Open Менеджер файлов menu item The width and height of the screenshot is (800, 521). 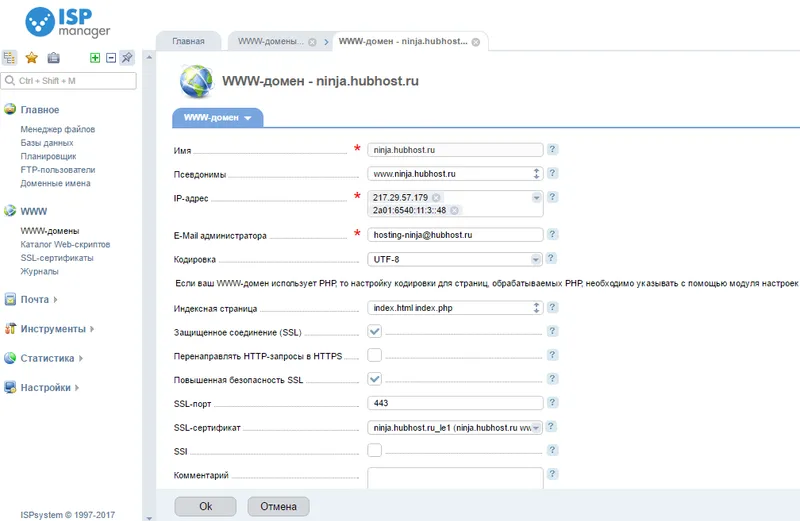[58, 129]
